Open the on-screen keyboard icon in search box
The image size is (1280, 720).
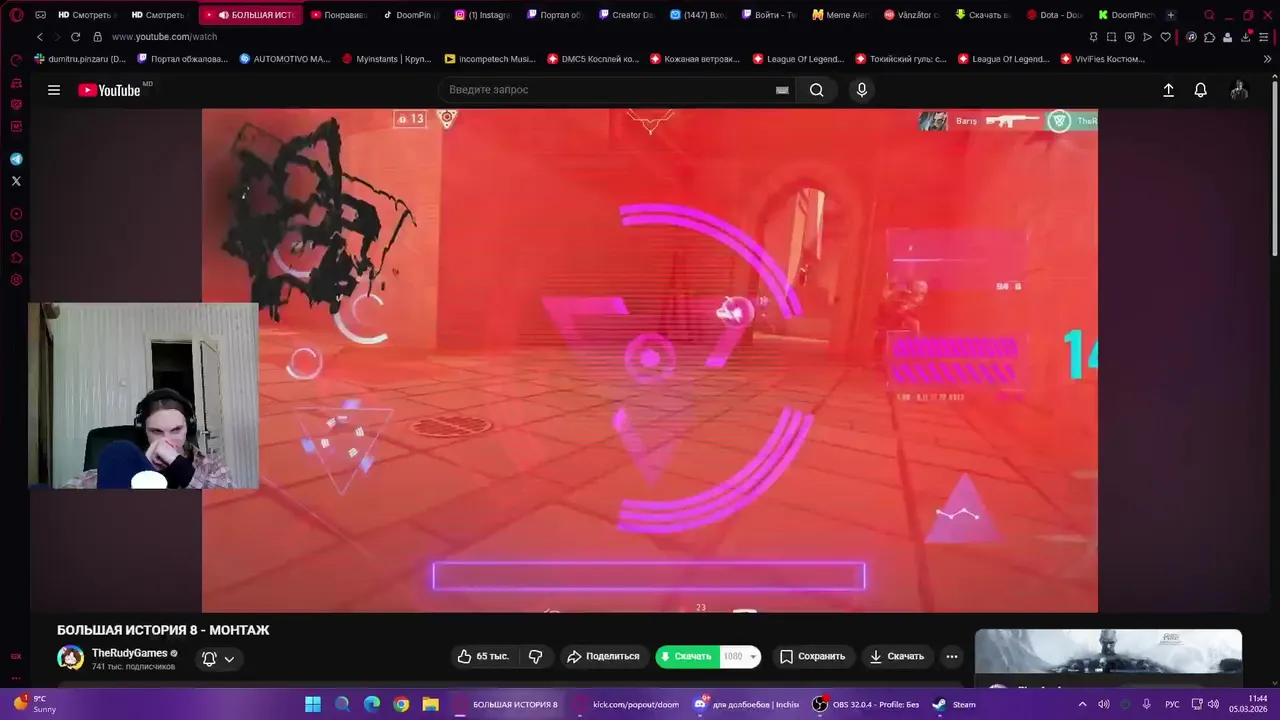782,90
